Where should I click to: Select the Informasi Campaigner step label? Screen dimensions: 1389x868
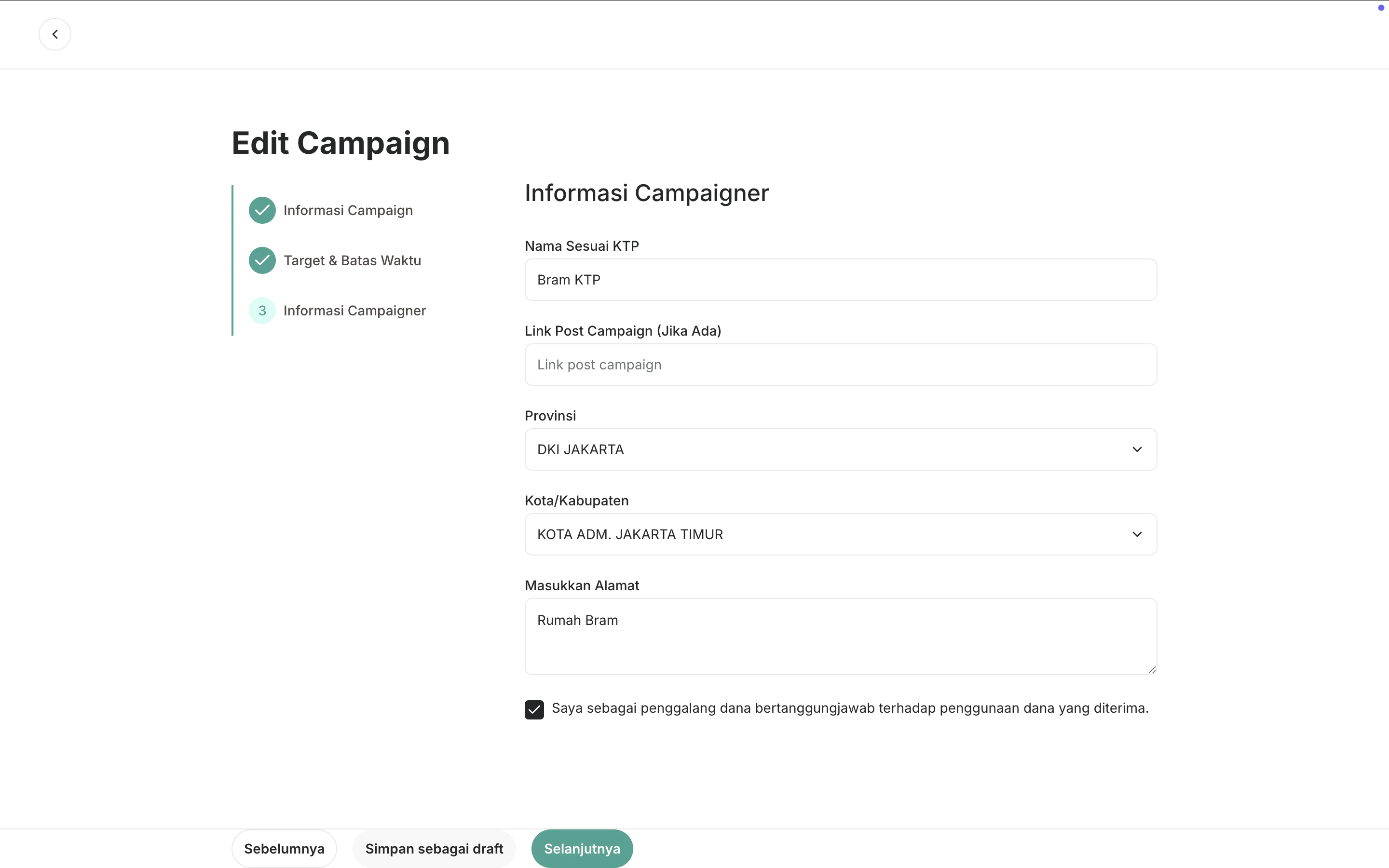pyautogui.click(x=354, y=311)
